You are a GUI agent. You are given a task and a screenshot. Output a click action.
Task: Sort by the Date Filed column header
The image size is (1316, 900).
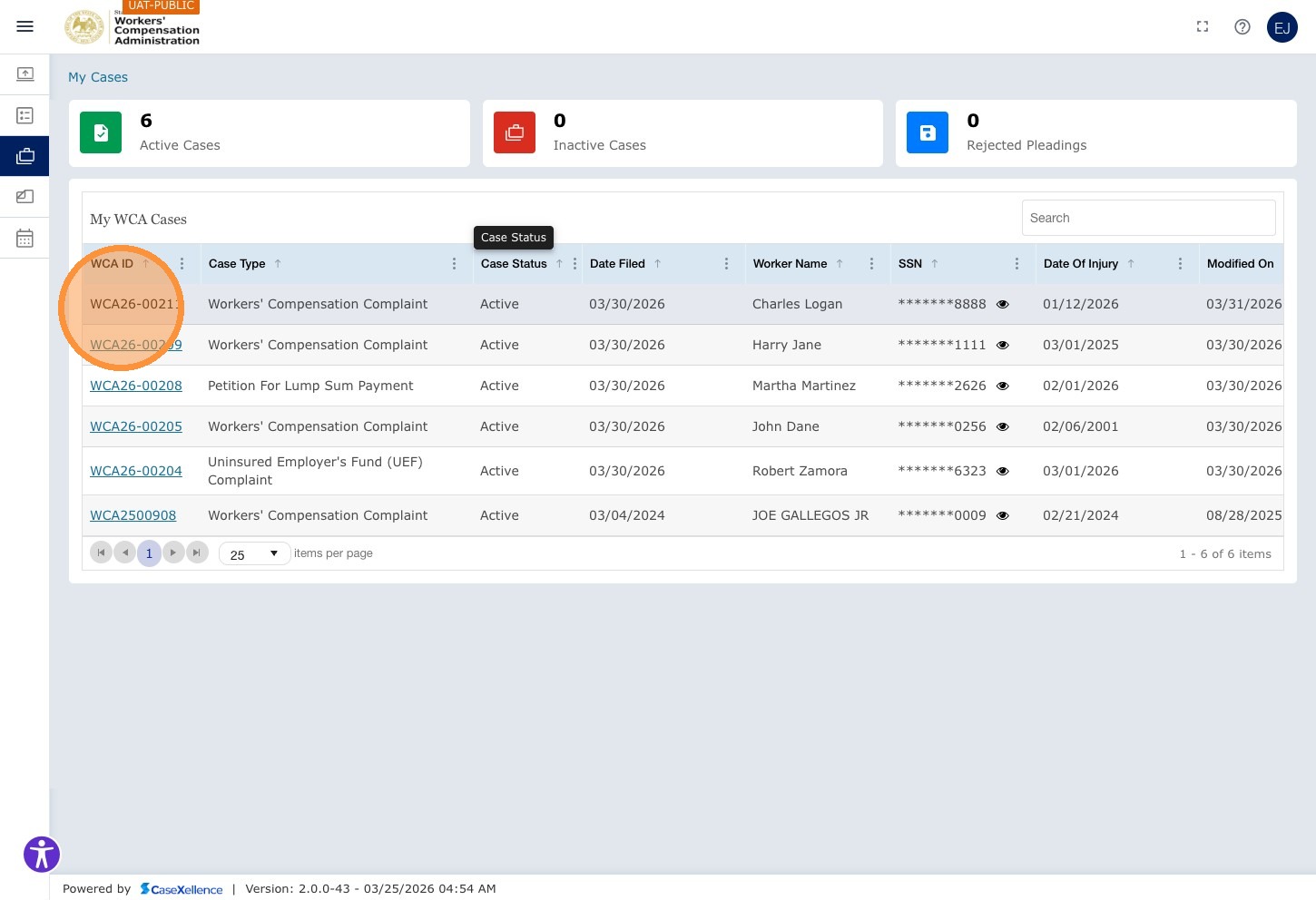tap(617, 264)
